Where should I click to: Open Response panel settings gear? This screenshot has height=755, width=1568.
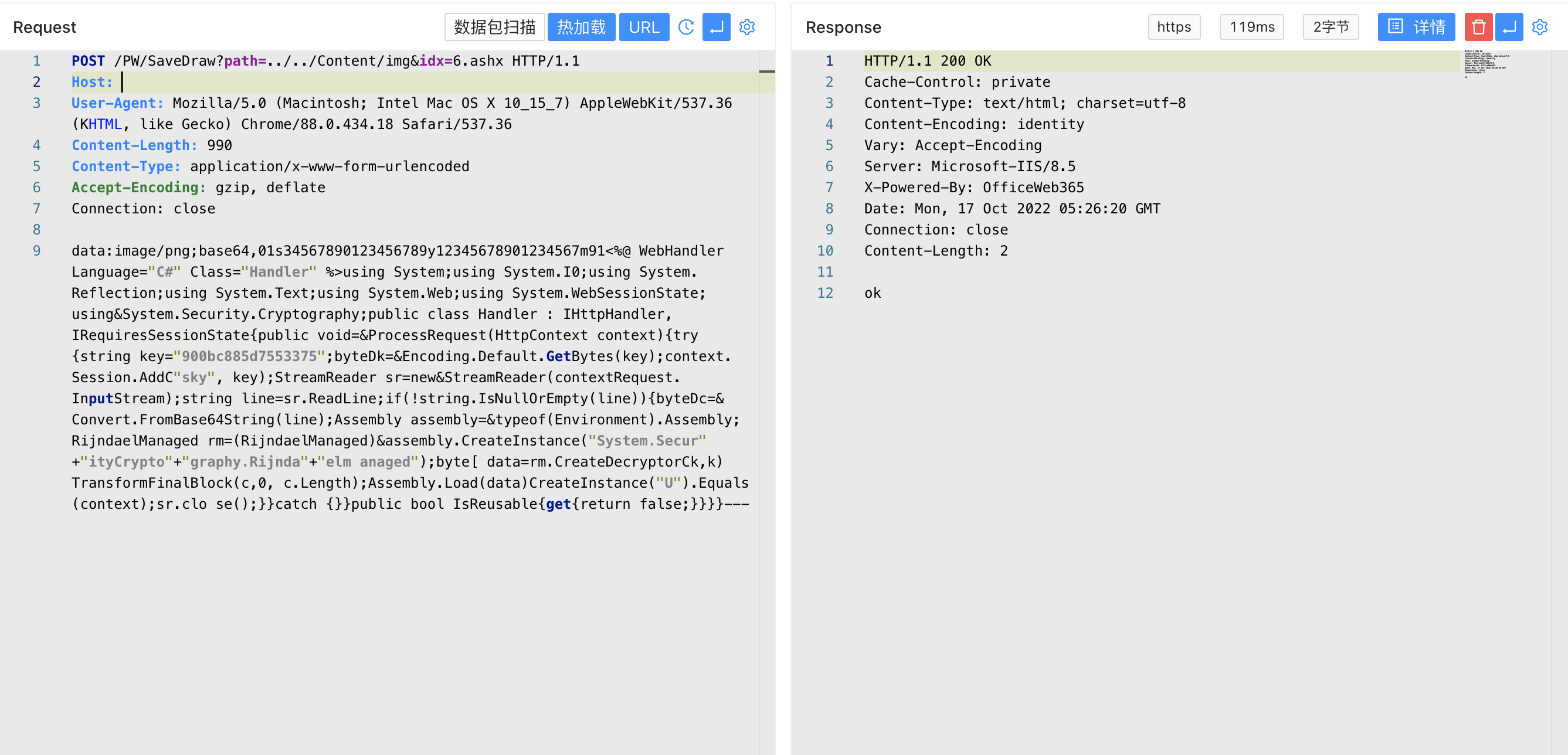point(1539,27)
